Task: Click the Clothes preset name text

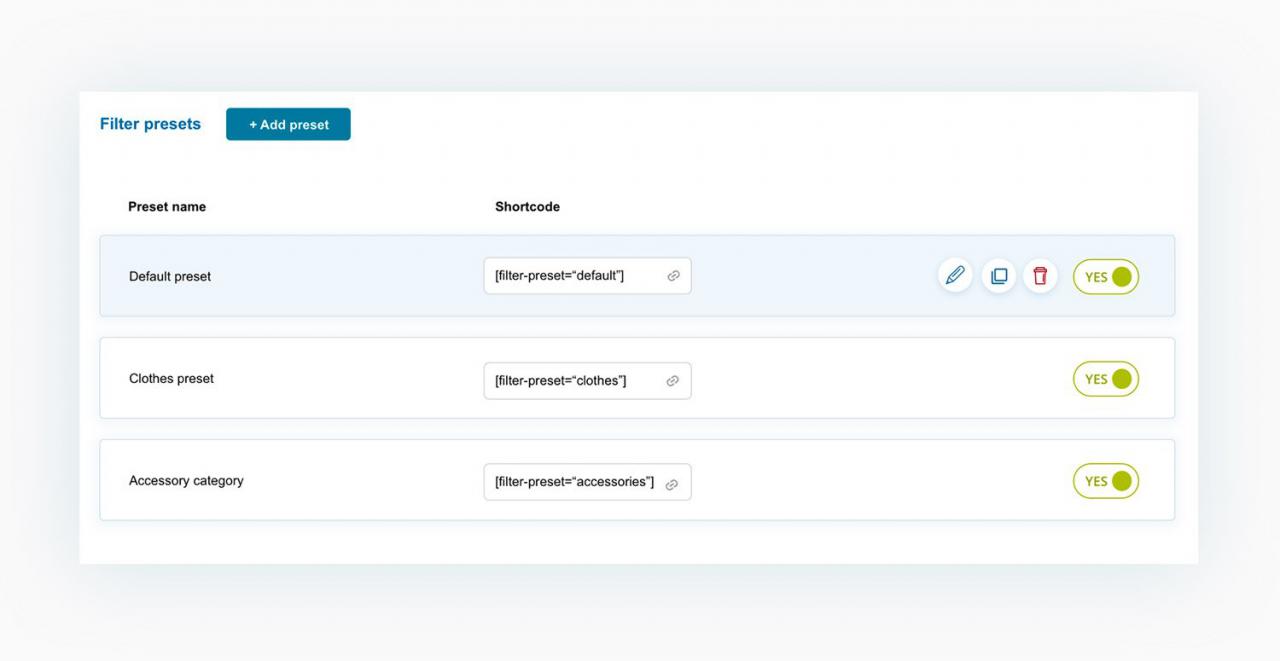Action: pyautogui.click(x=171, y=379)
